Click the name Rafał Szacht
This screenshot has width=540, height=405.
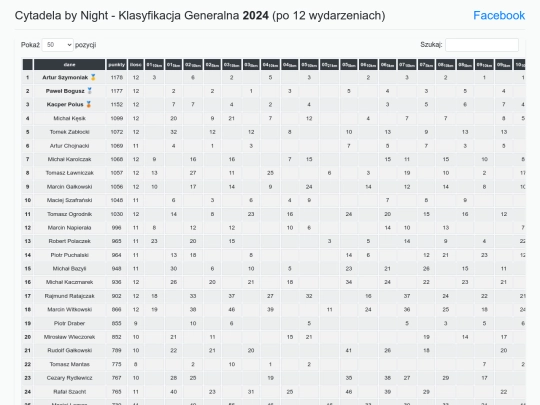(70, 392)
